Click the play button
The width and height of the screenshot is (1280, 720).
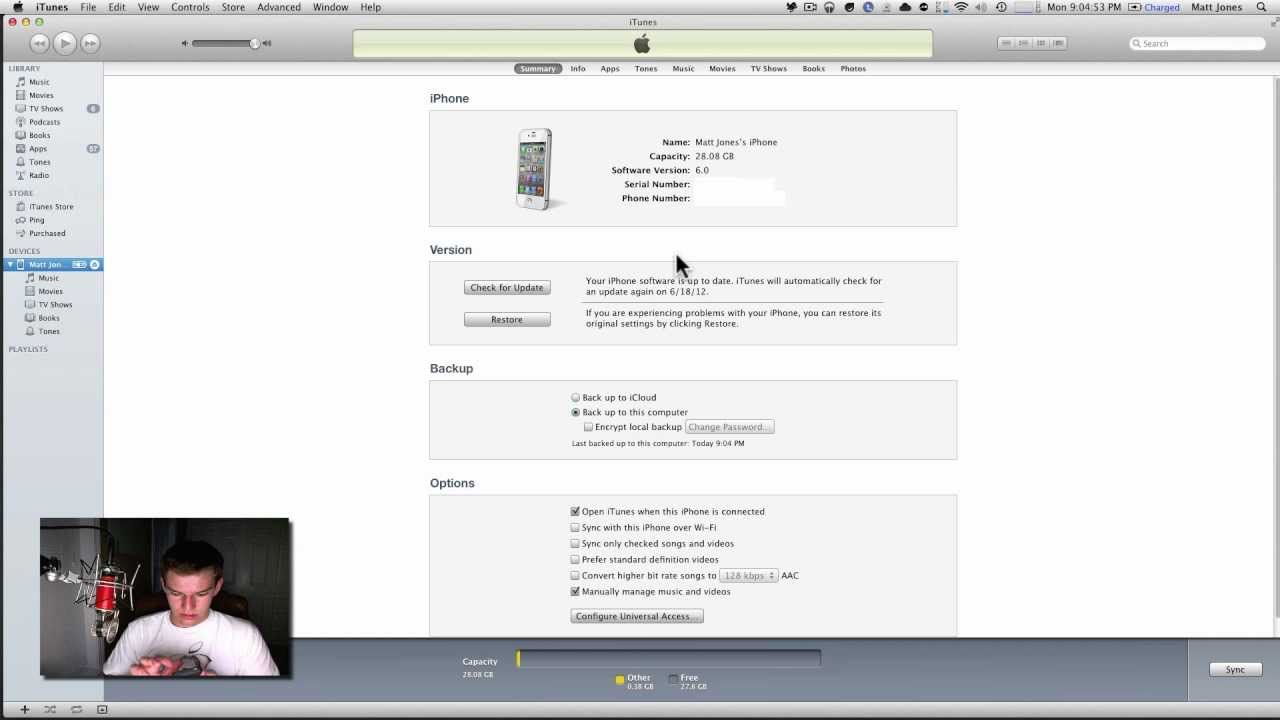64,43
